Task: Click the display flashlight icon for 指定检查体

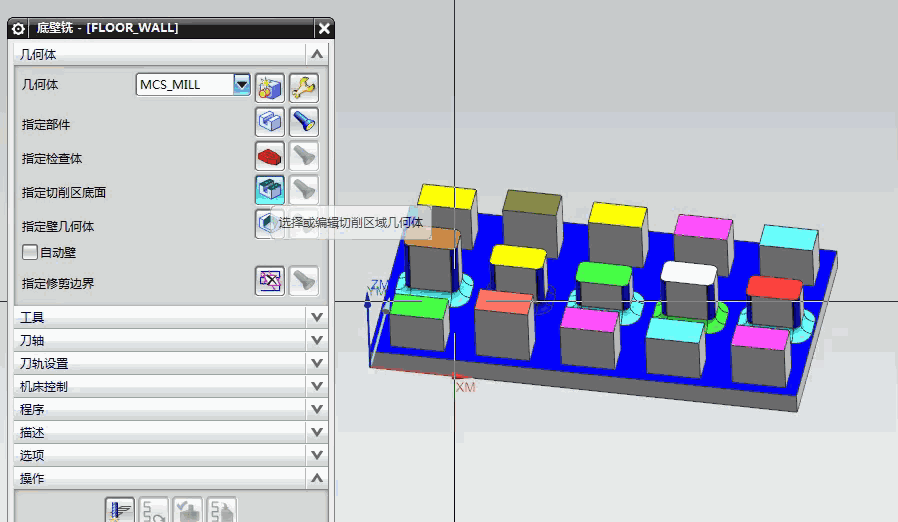Action: click(304, 156)
